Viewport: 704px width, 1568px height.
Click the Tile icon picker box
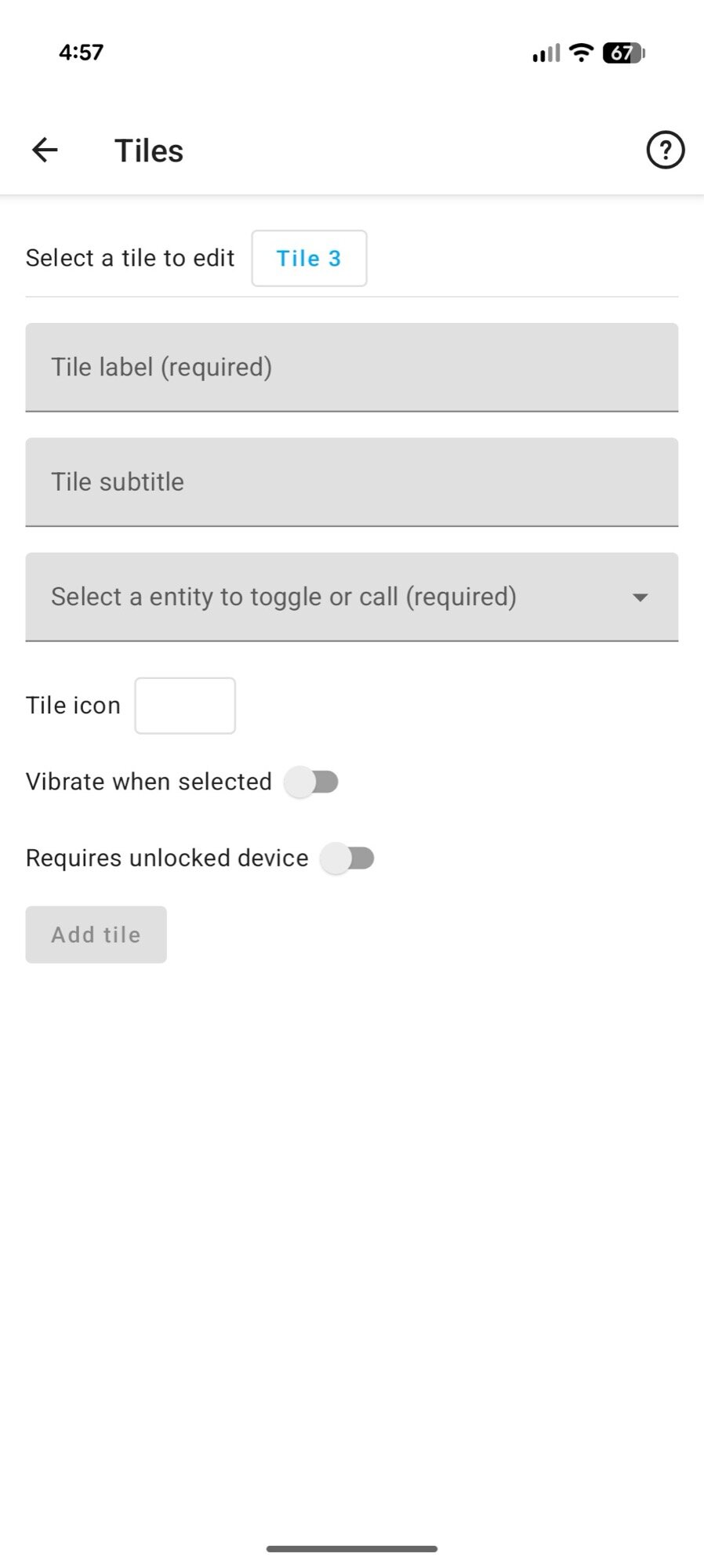pyautogui.click(x=185, y=706)
